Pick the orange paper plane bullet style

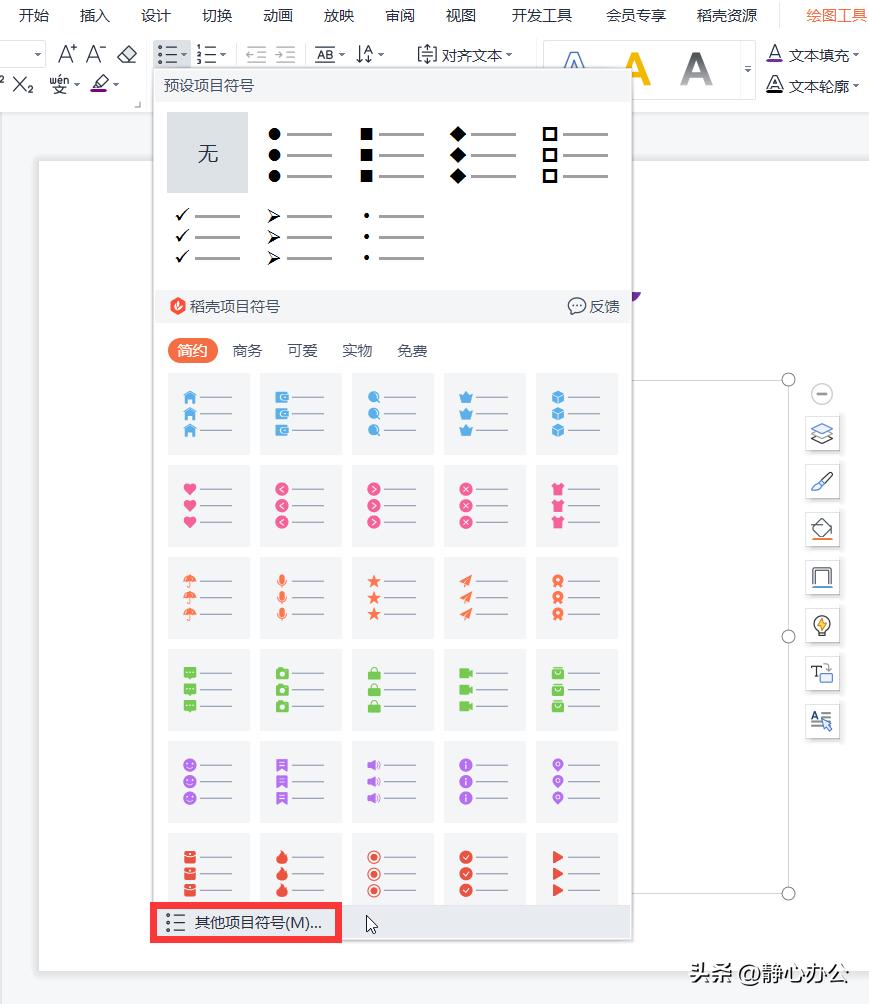click(485, 597)
